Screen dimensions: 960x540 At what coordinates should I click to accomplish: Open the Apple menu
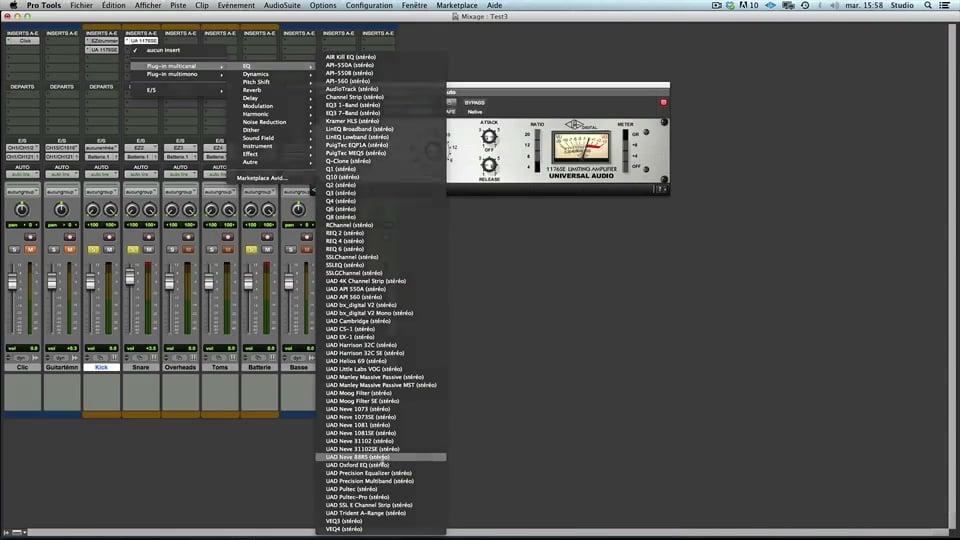(13, 5)
